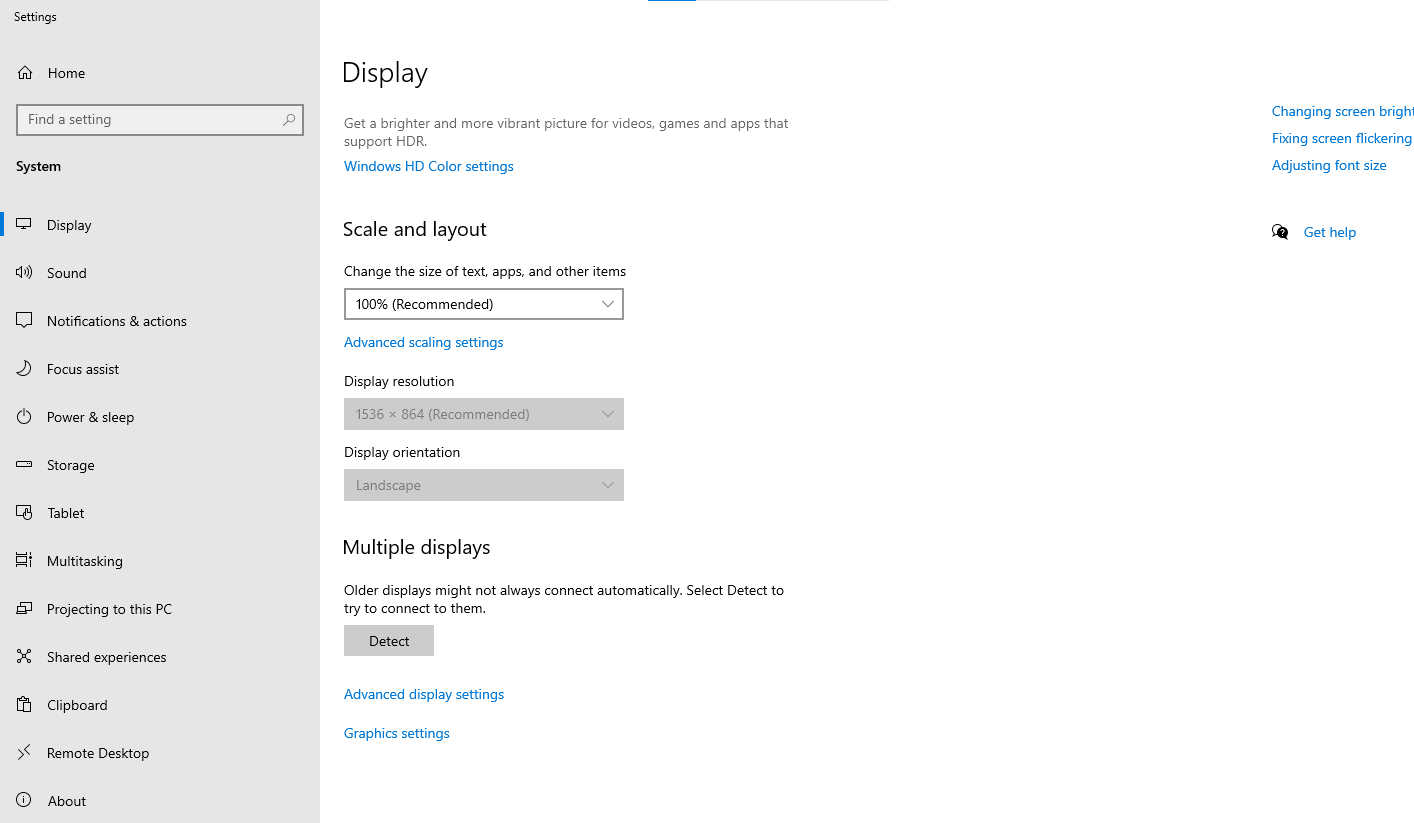Click the Power & sleep icon
The image size is (1414, 823).
(24, 417)
